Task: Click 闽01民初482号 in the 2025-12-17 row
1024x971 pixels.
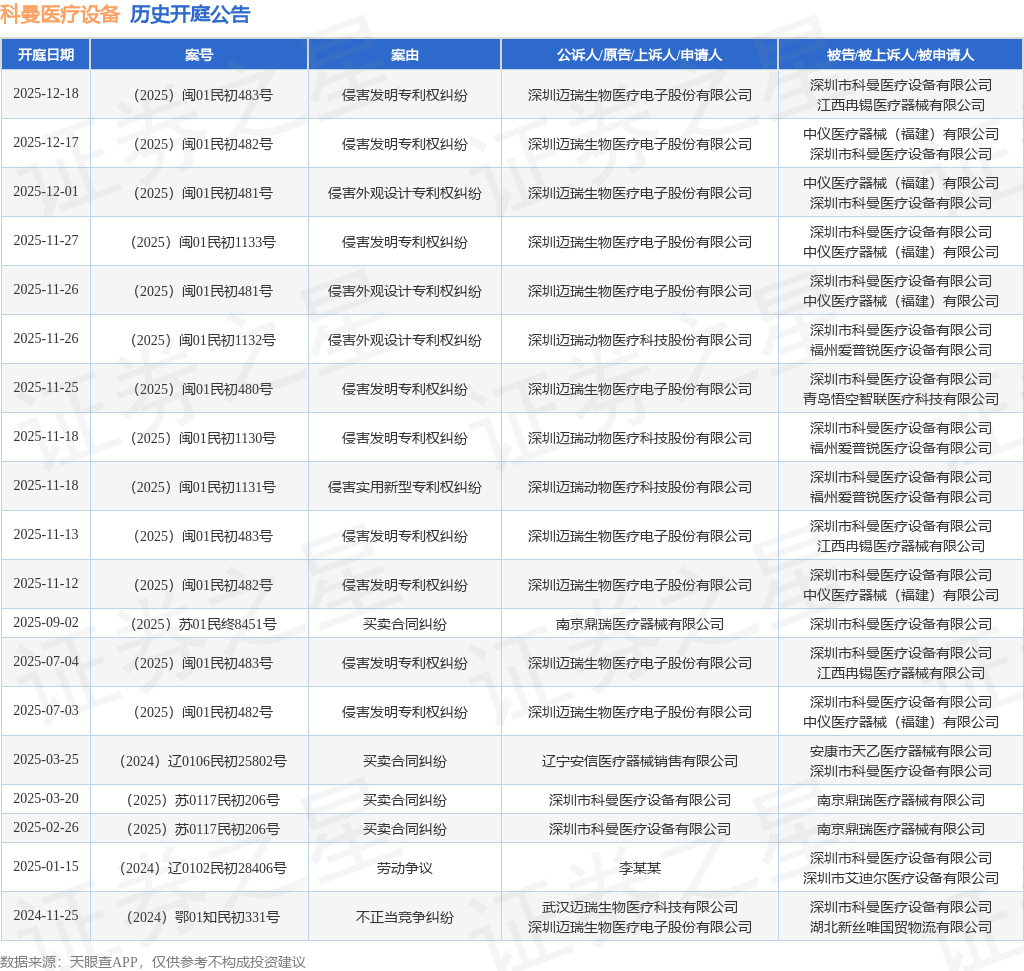Action: 227,144
